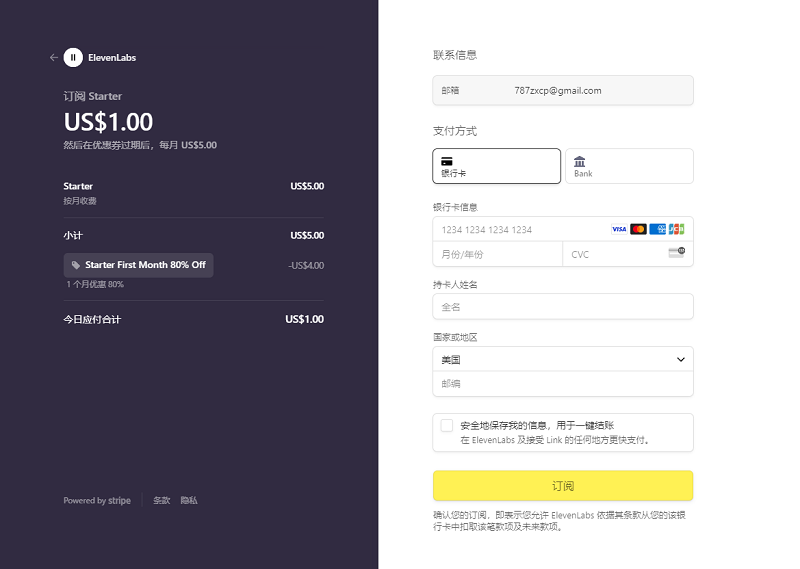Click the 邮编 postal code field

[x=563, y=384]
